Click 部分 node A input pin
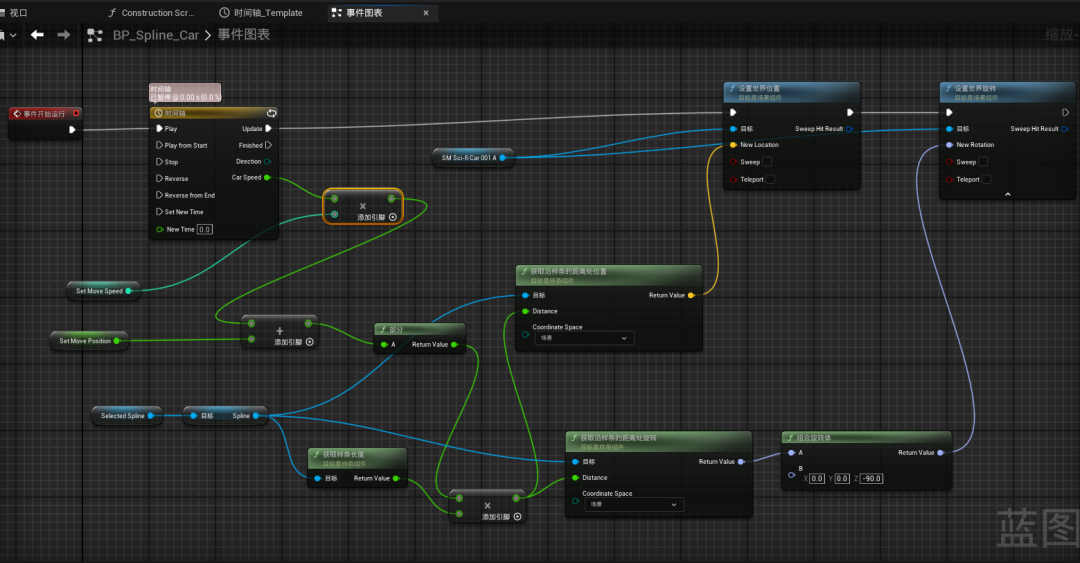Image resolution: width=1080 pixels, height=563 pixels. (x=384, y=345)
